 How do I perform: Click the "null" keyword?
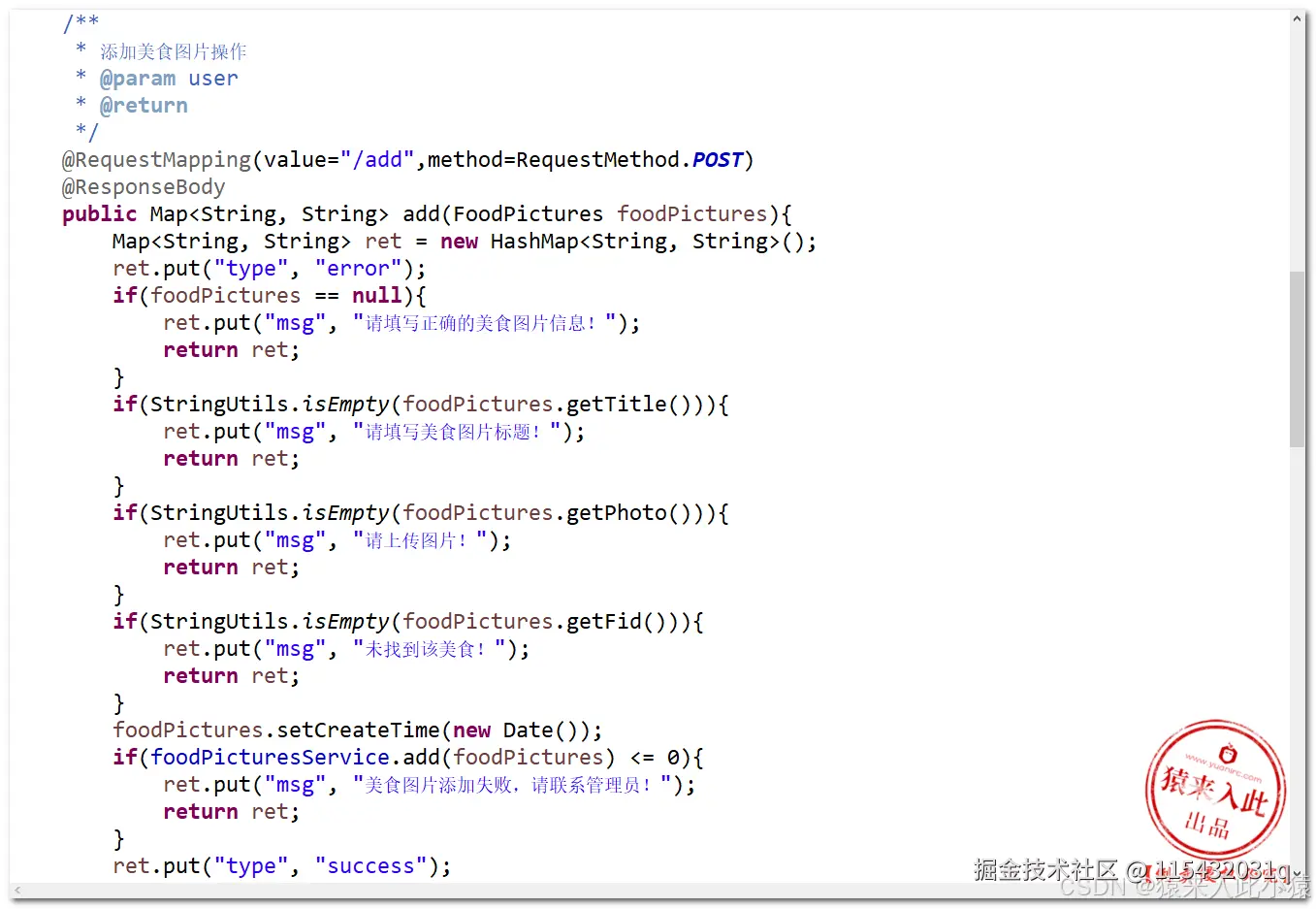pos(377,296)
